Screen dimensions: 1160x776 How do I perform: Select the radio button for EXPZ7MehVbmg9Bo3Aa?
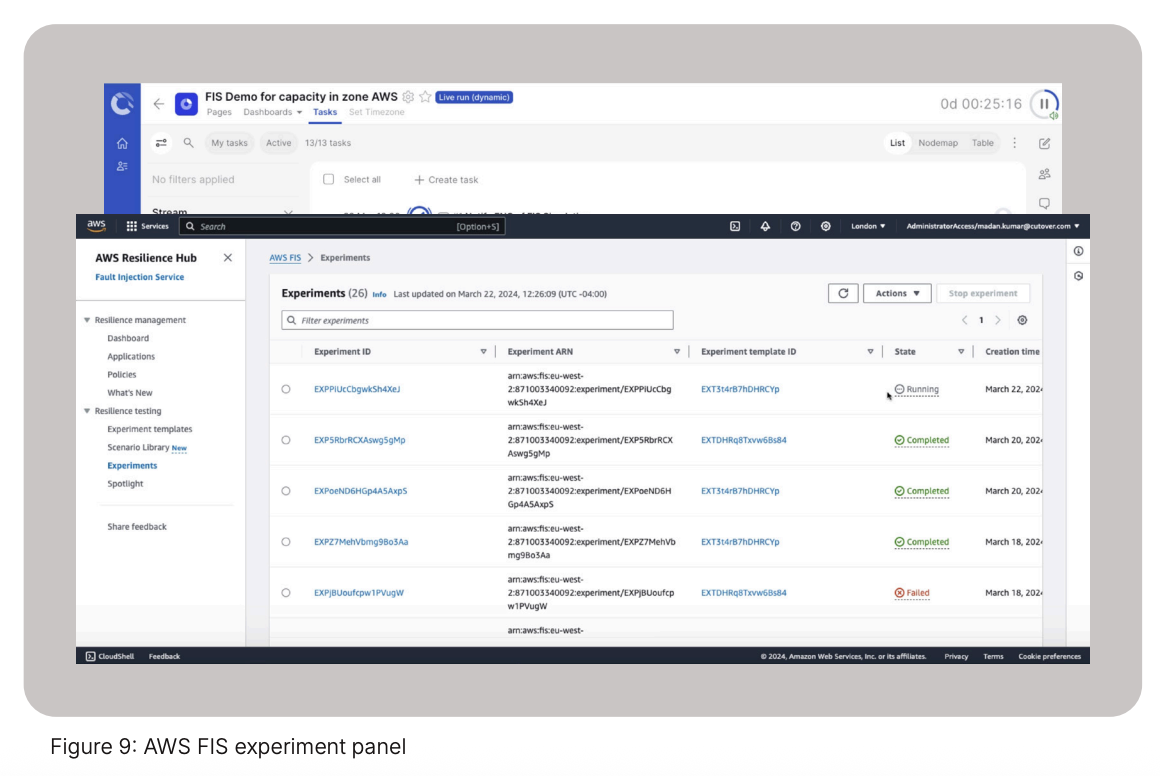pos(286,542)
